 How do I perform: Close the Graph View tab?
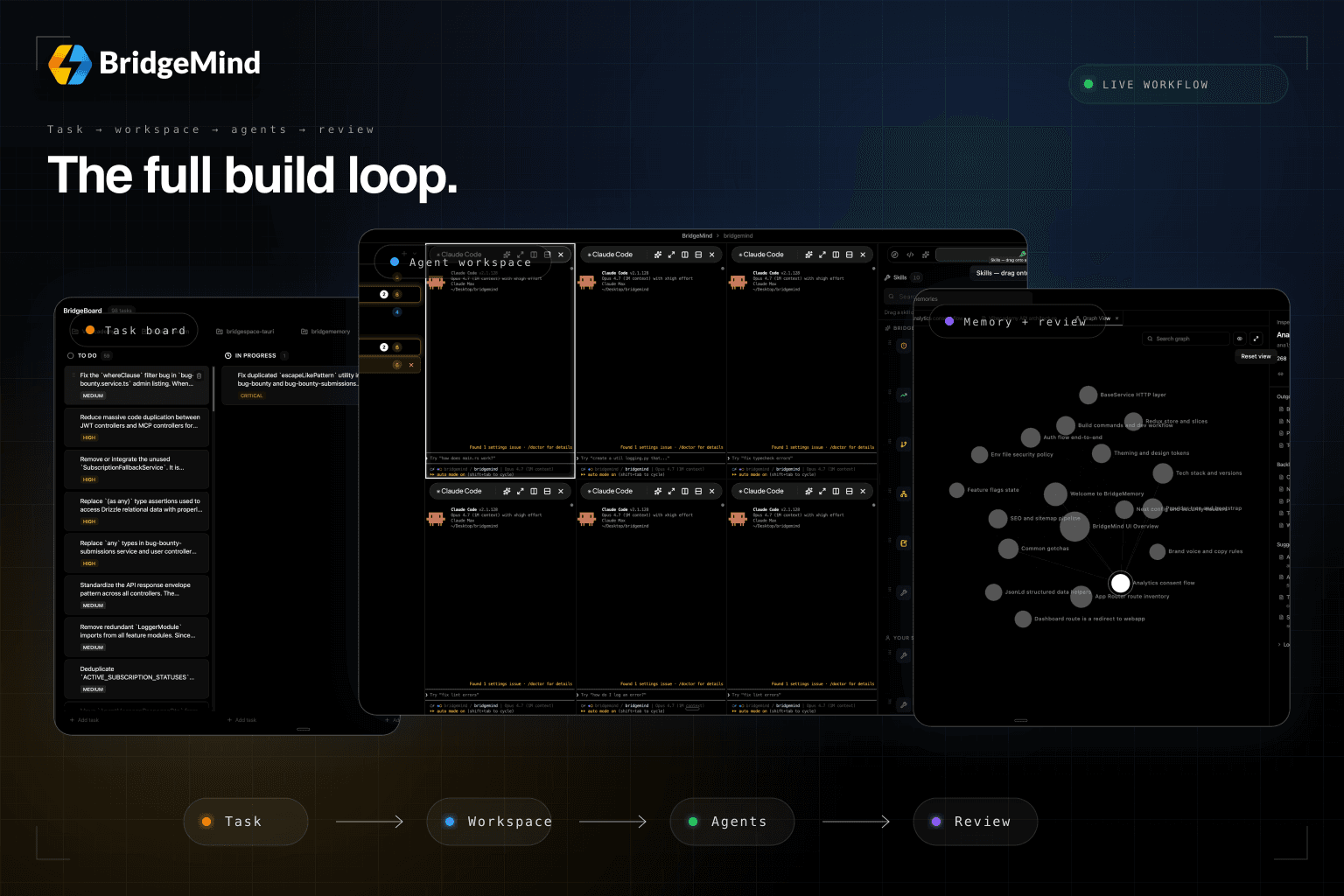1116,318
